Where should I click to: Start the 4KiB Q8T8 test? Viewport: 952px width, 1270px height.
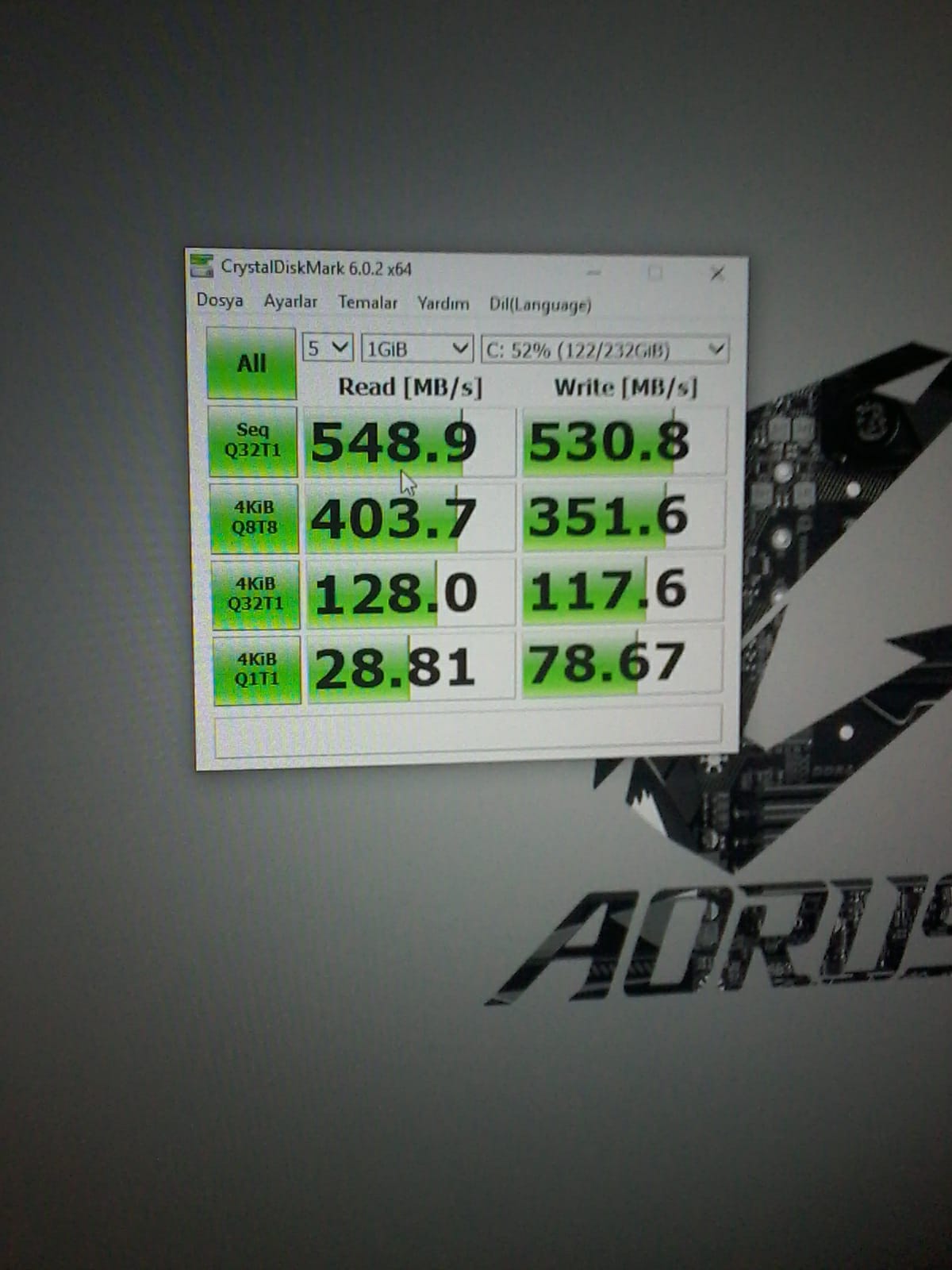click(x=254, y=517)
